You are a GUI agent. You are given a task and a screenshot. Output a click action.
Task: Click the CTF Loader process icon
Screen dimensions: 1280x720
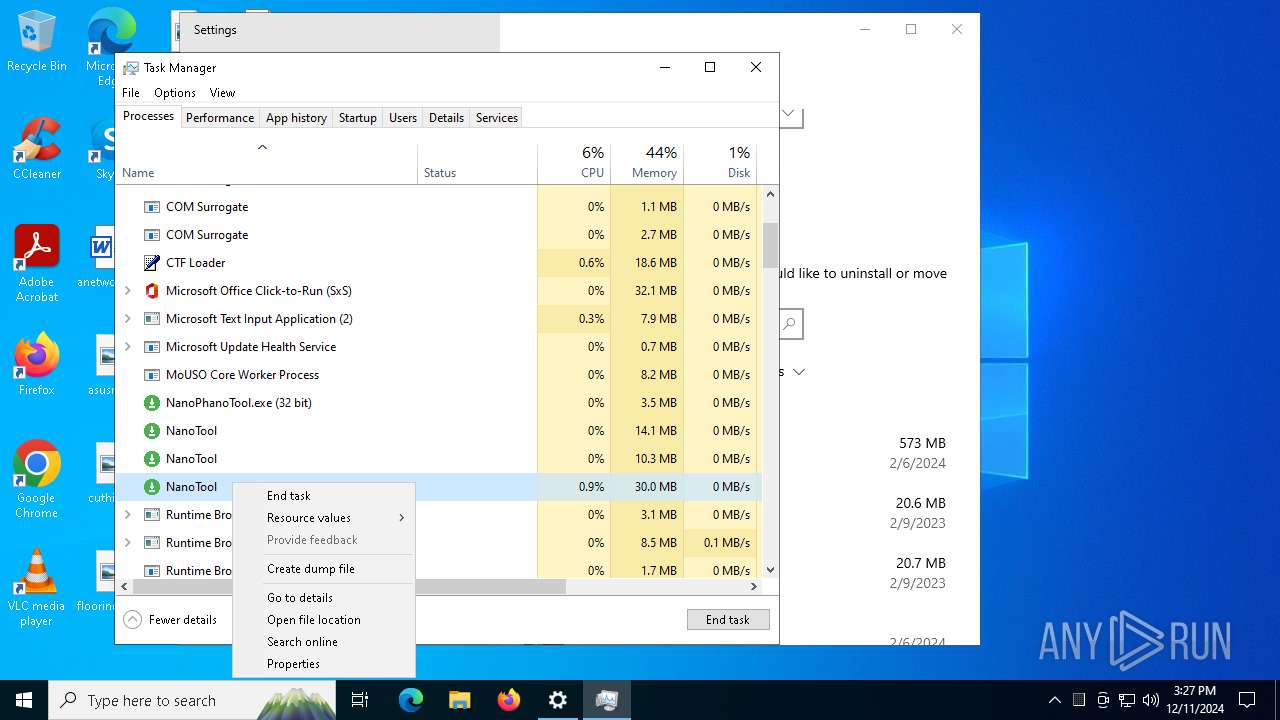[152, 263]
